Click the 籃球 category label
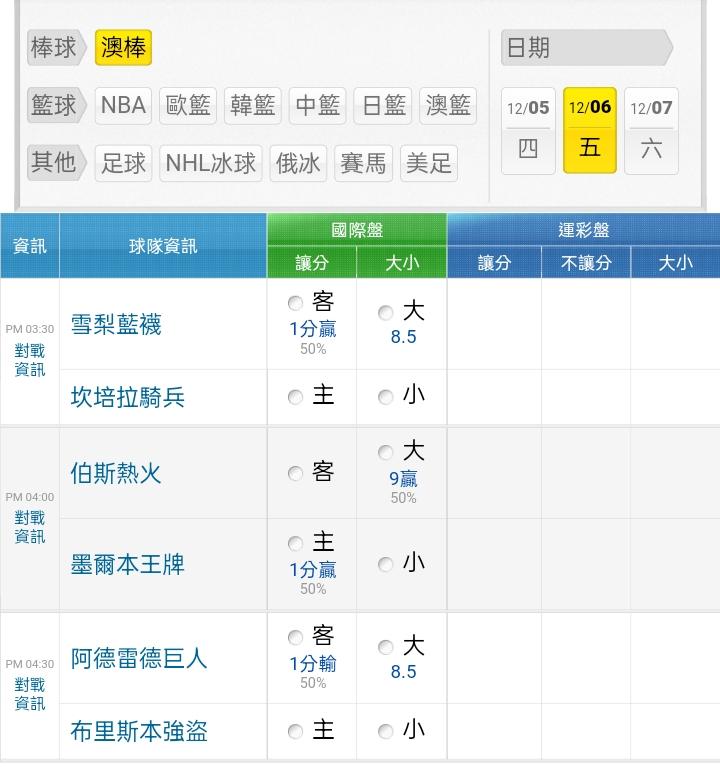The width and height of the screenshot is (720, 767). click(x=56, y=105)
